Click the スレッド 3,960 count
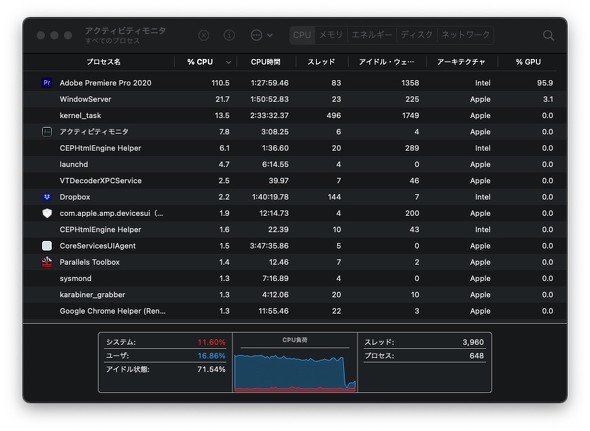This screenshot has height=431, width=590. coord(473,342)
